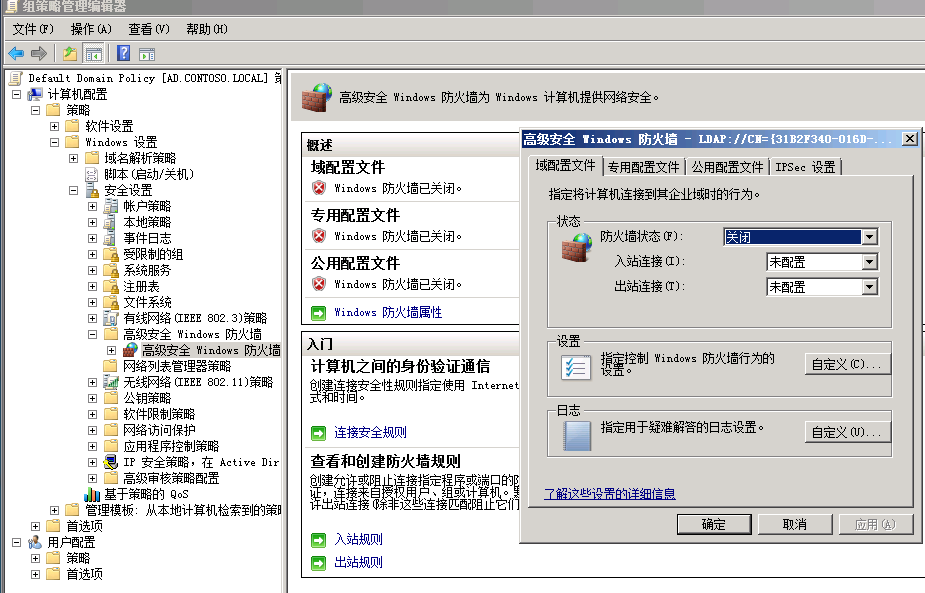Switch to the IPSec 设置 tab
This screenshot has width=925, height=593.
[x=805, y=167]
